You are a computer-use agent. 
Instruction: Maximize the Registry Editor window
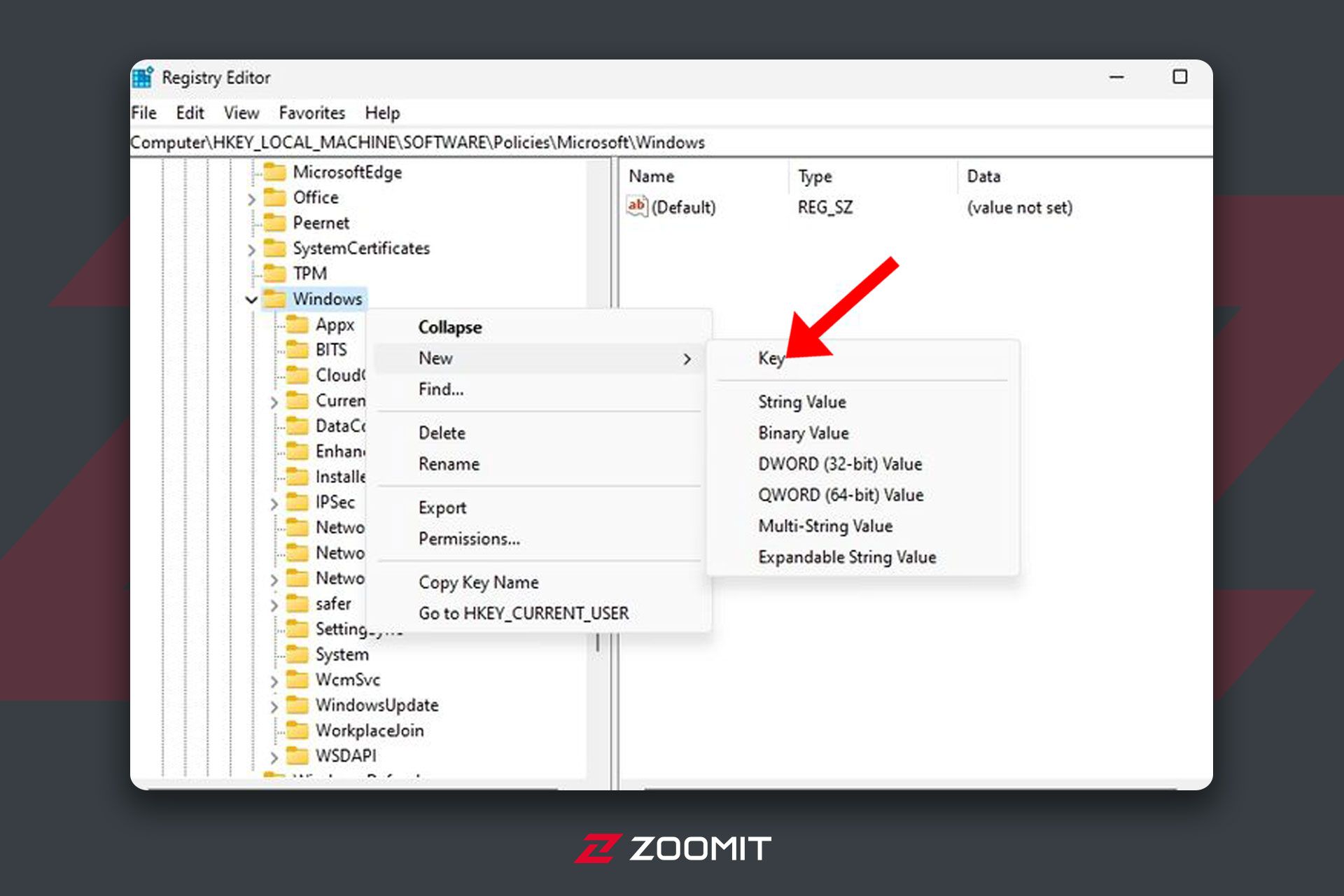click(x=1180, y=77)
